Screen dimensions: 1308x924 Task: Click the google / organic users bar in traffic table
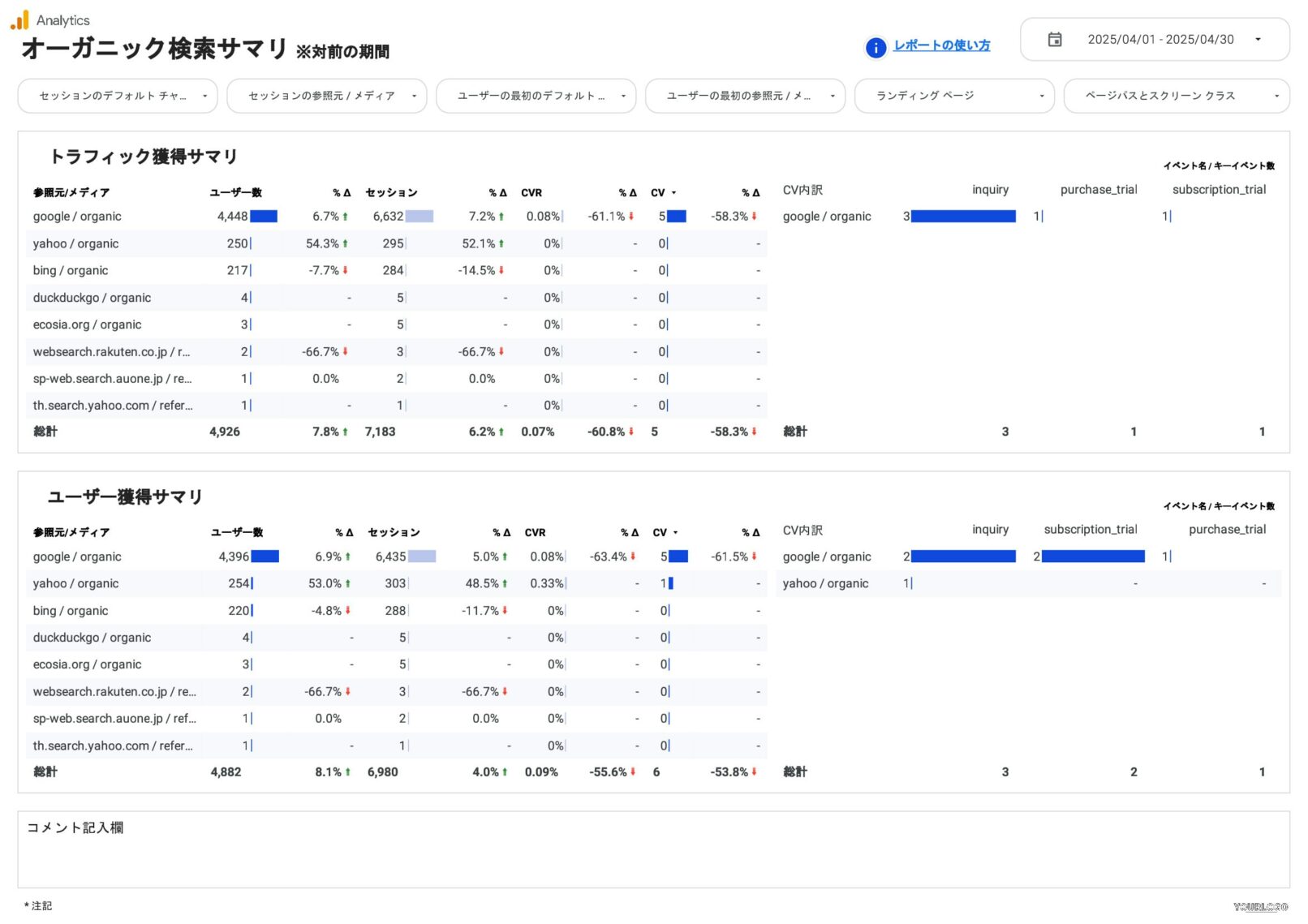(264, 217)
